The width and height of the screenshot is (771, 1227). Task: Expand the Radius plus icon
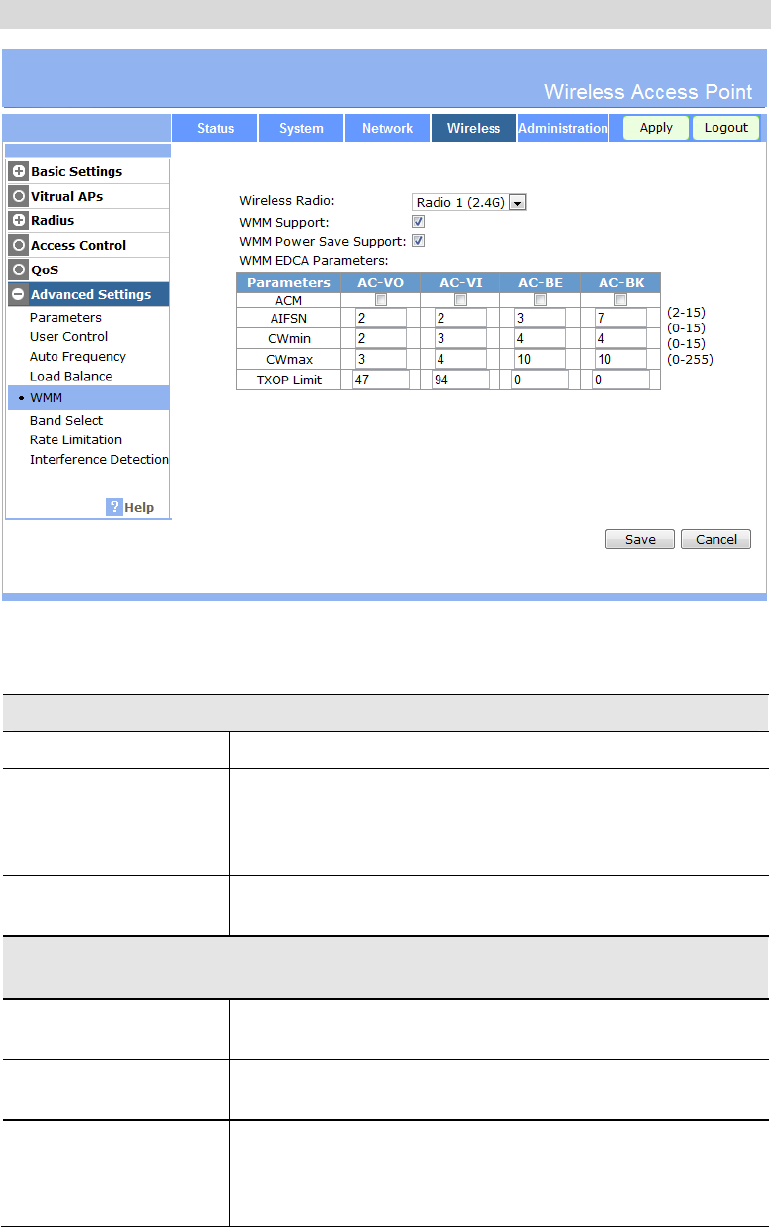coord(18,220)
